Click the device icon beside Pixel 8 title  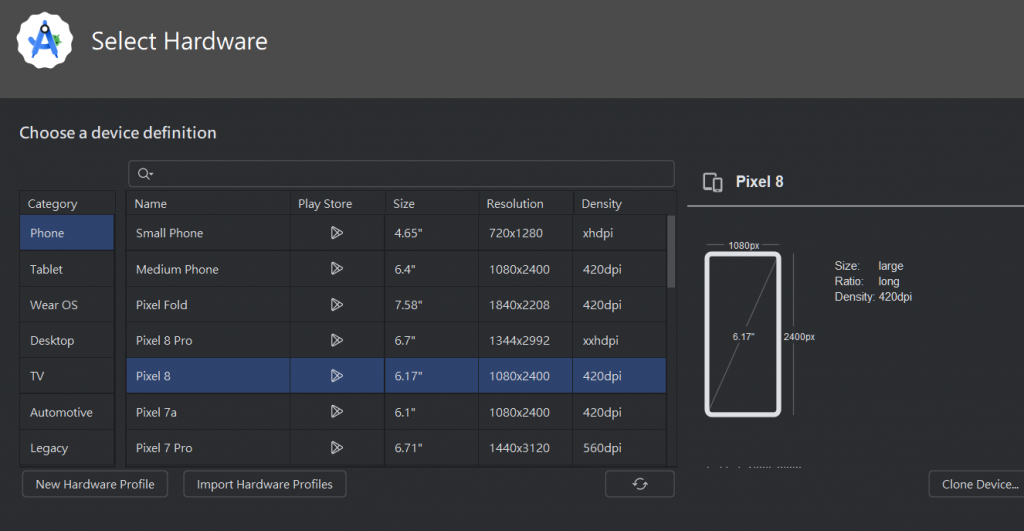[x=713, y=182]
